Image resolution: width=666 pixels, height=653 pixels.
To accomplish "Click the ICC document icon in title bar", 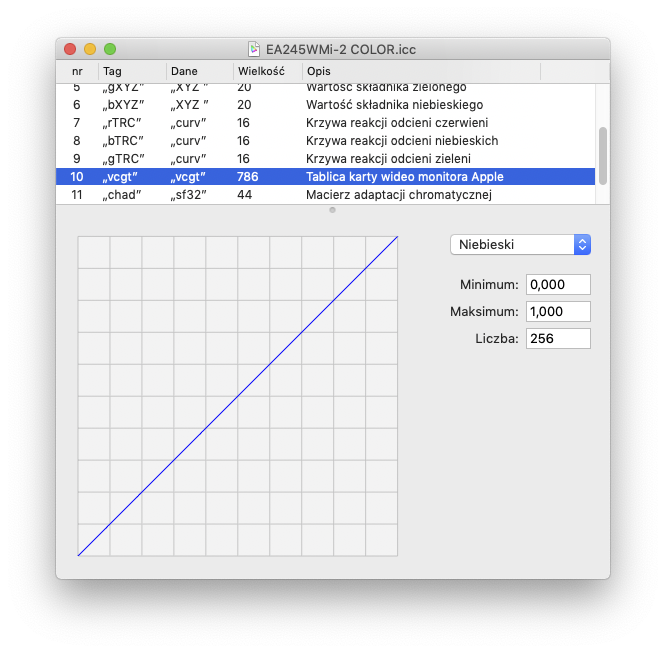I will tap(254, 49).
